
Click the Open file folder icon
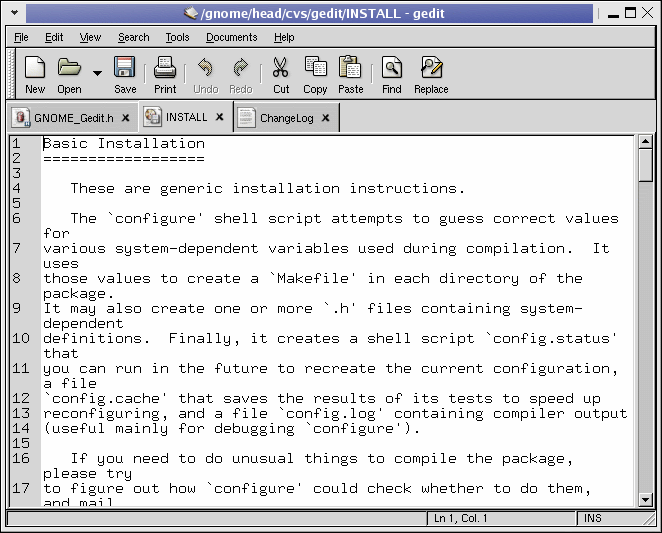(69, 68)
